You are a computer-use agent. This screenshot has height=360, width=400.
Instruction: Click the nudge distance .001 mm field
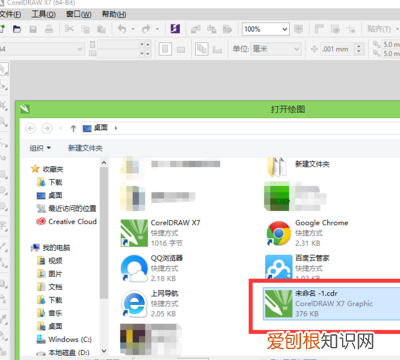coord(337,49)
